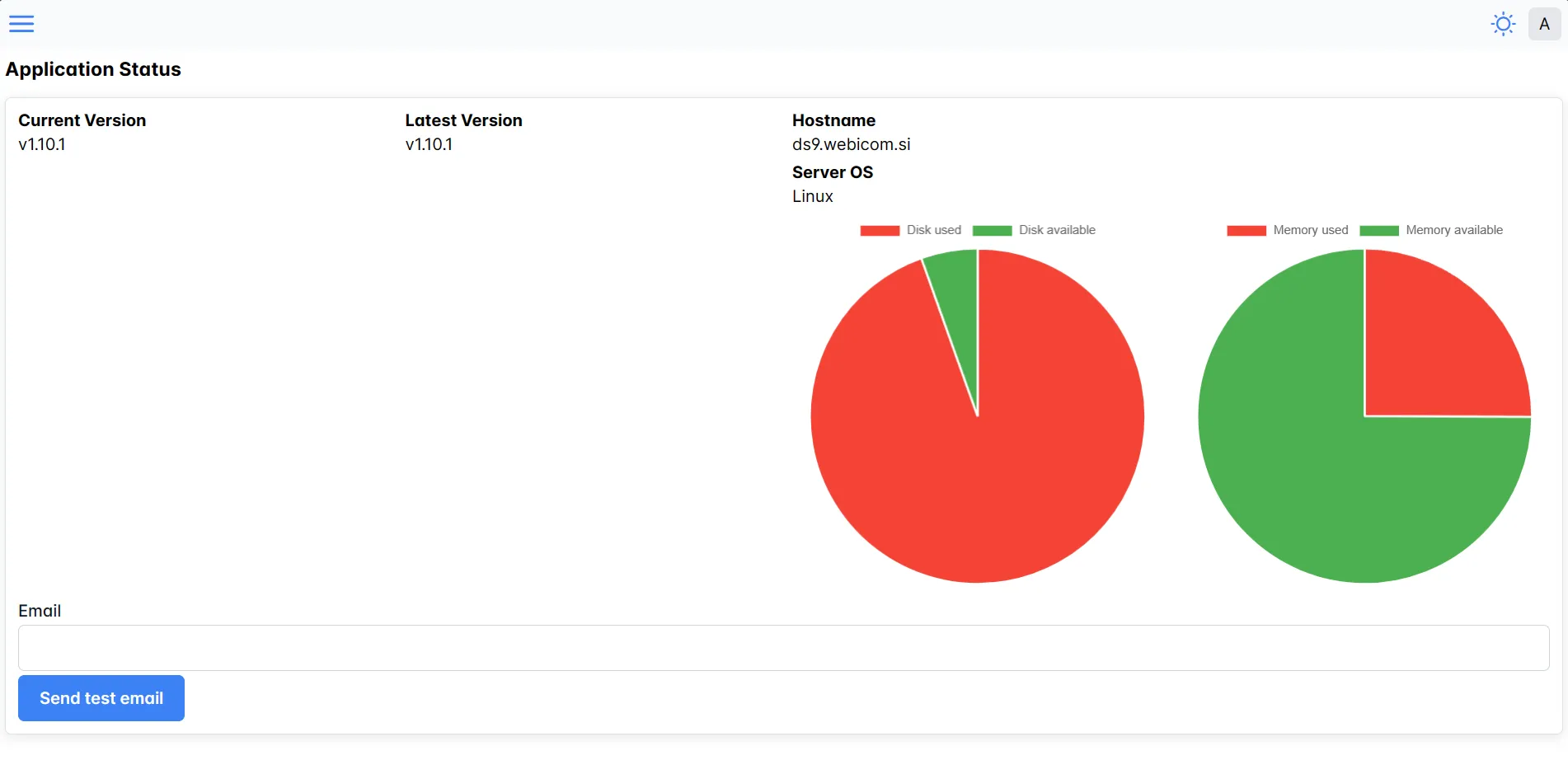Click the Hostname value ds9.webicom.si
Screen dimensions: 1568x760
tap(851, 144)
